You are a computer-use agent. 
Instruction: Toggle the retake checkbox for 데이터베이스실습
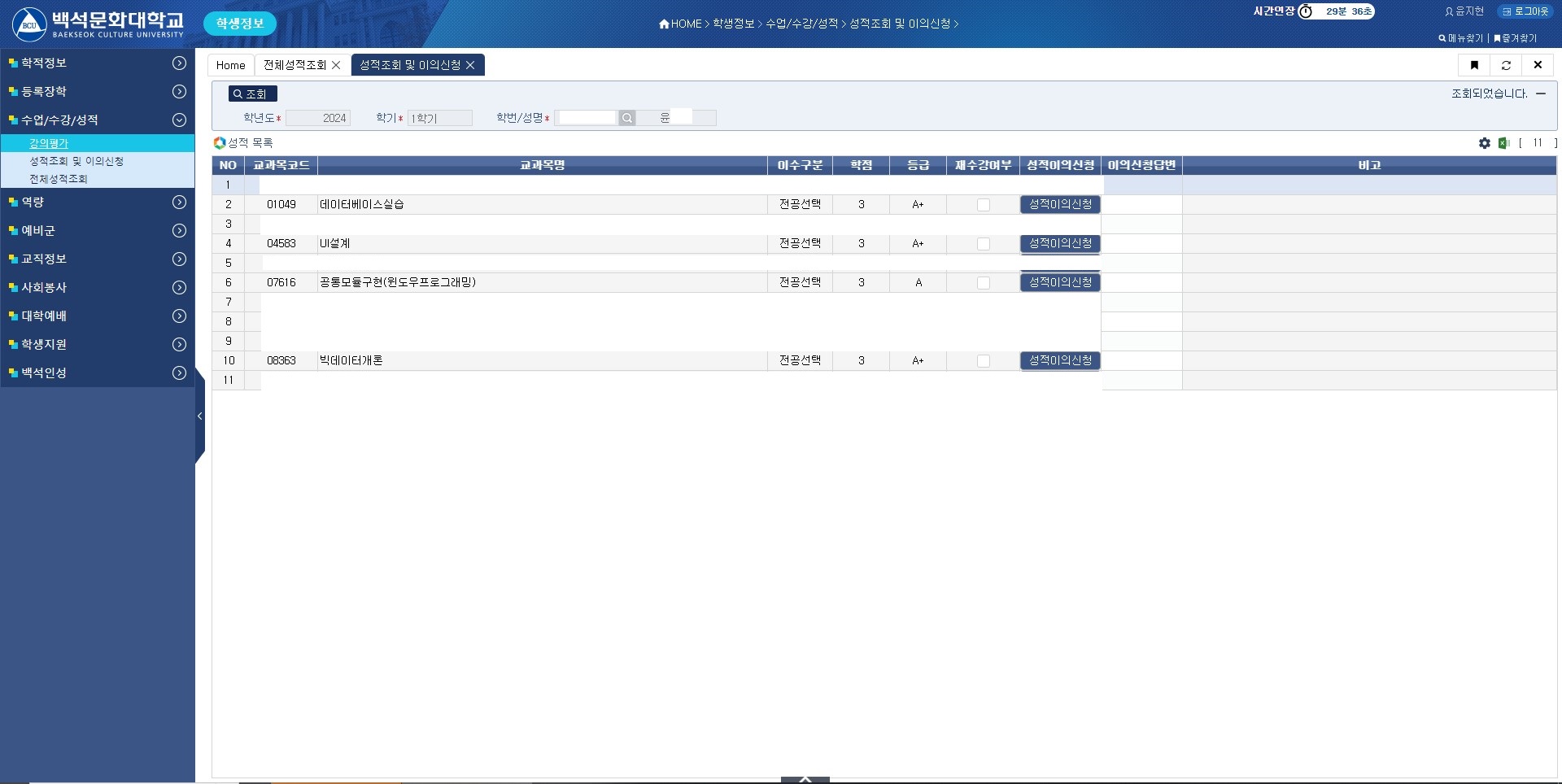point(984,205)
